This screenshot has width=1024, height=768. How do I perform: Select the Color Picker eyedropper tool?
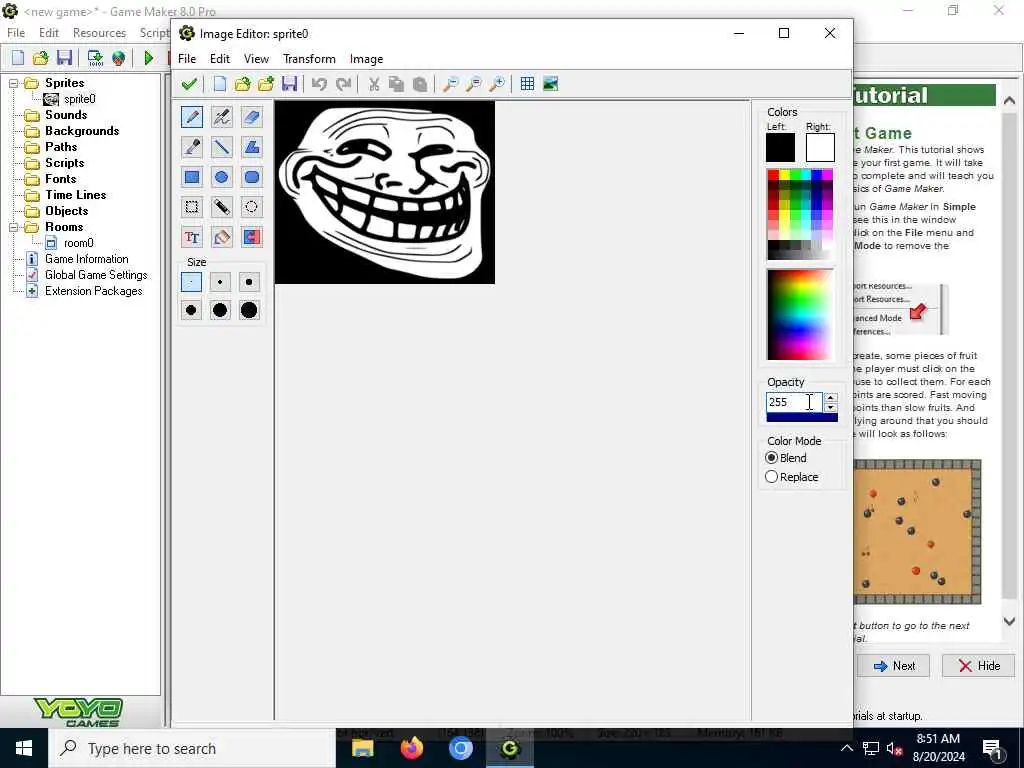192,147
